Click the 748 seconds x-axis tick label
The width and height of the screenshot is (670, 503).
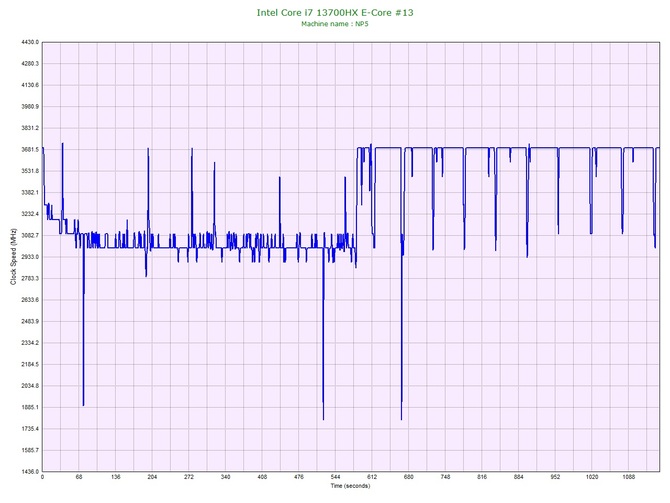point(446,477)
